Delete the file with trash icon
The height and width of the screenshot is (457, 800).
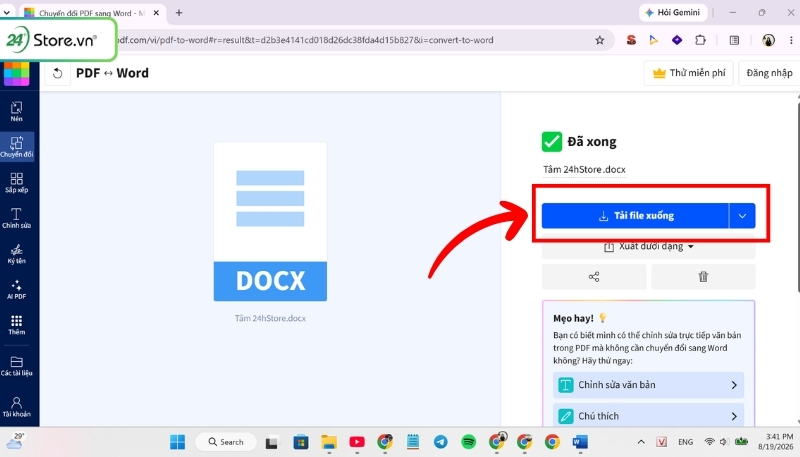703,276
